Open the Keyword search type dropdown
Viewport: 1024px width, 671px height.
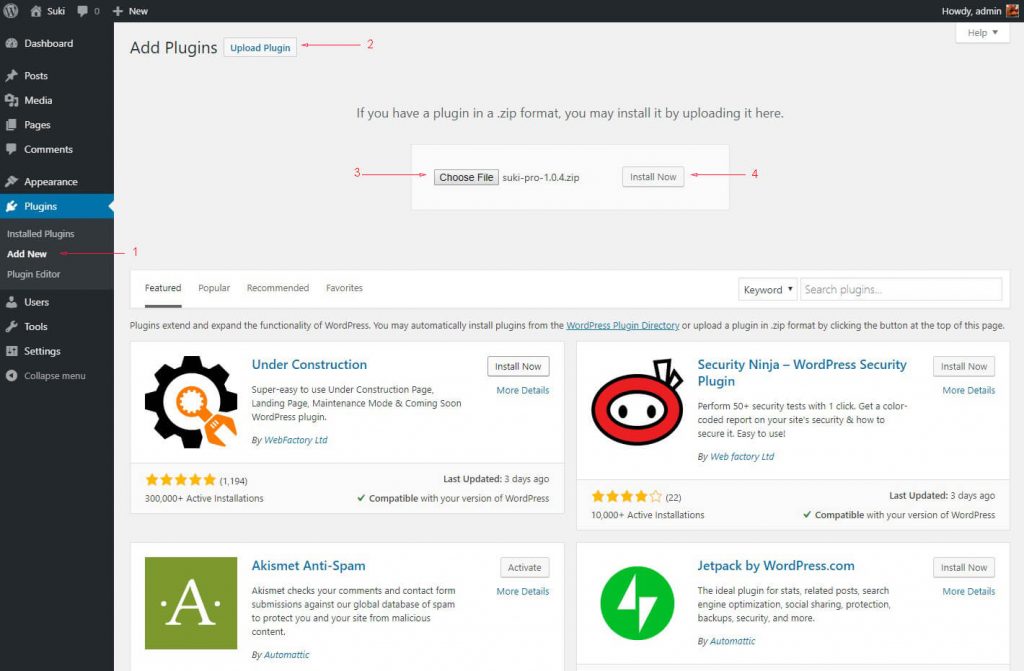[767, 289]
